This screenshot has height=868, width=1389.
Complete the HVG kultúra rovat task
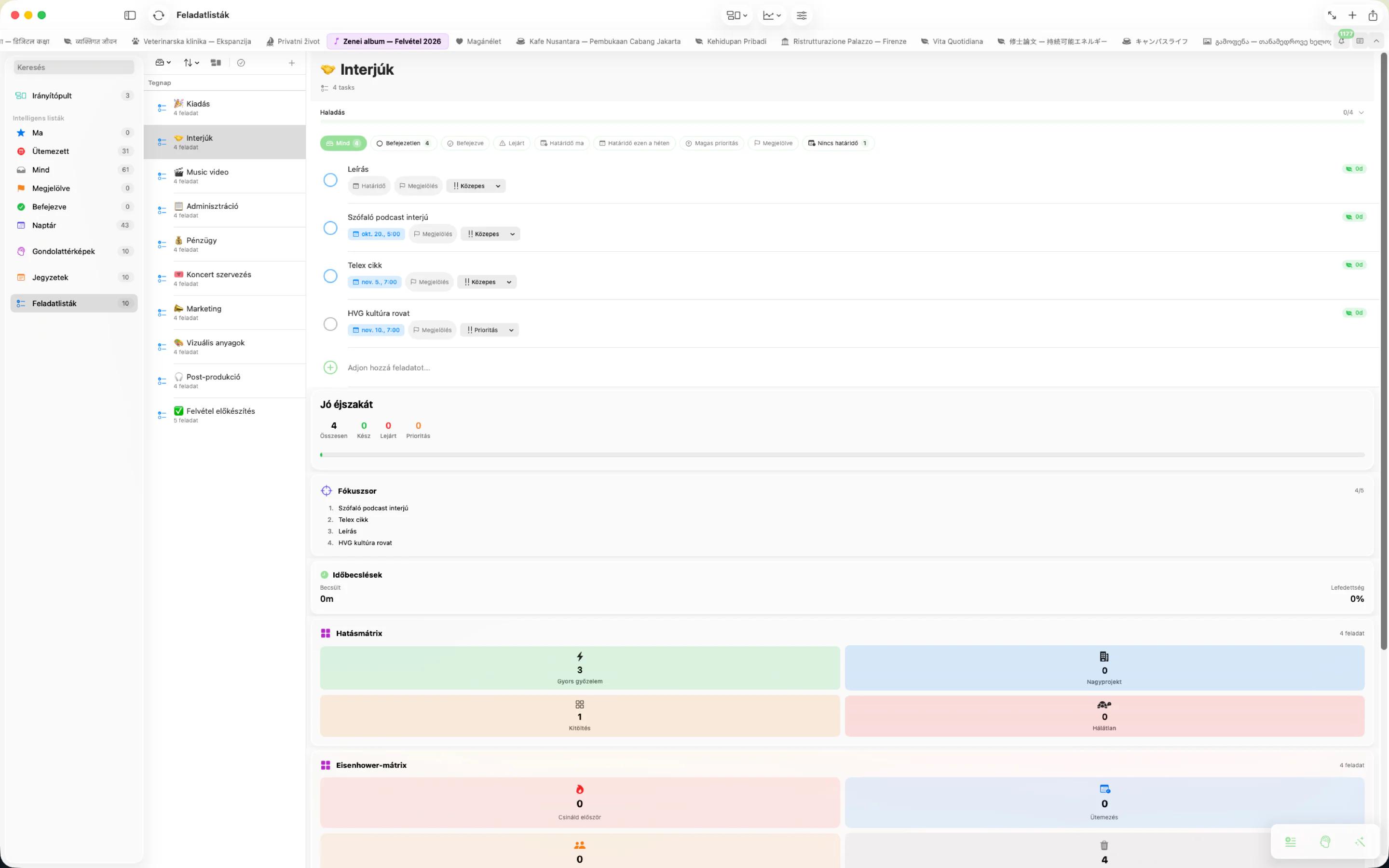click(x=330, y=325)
